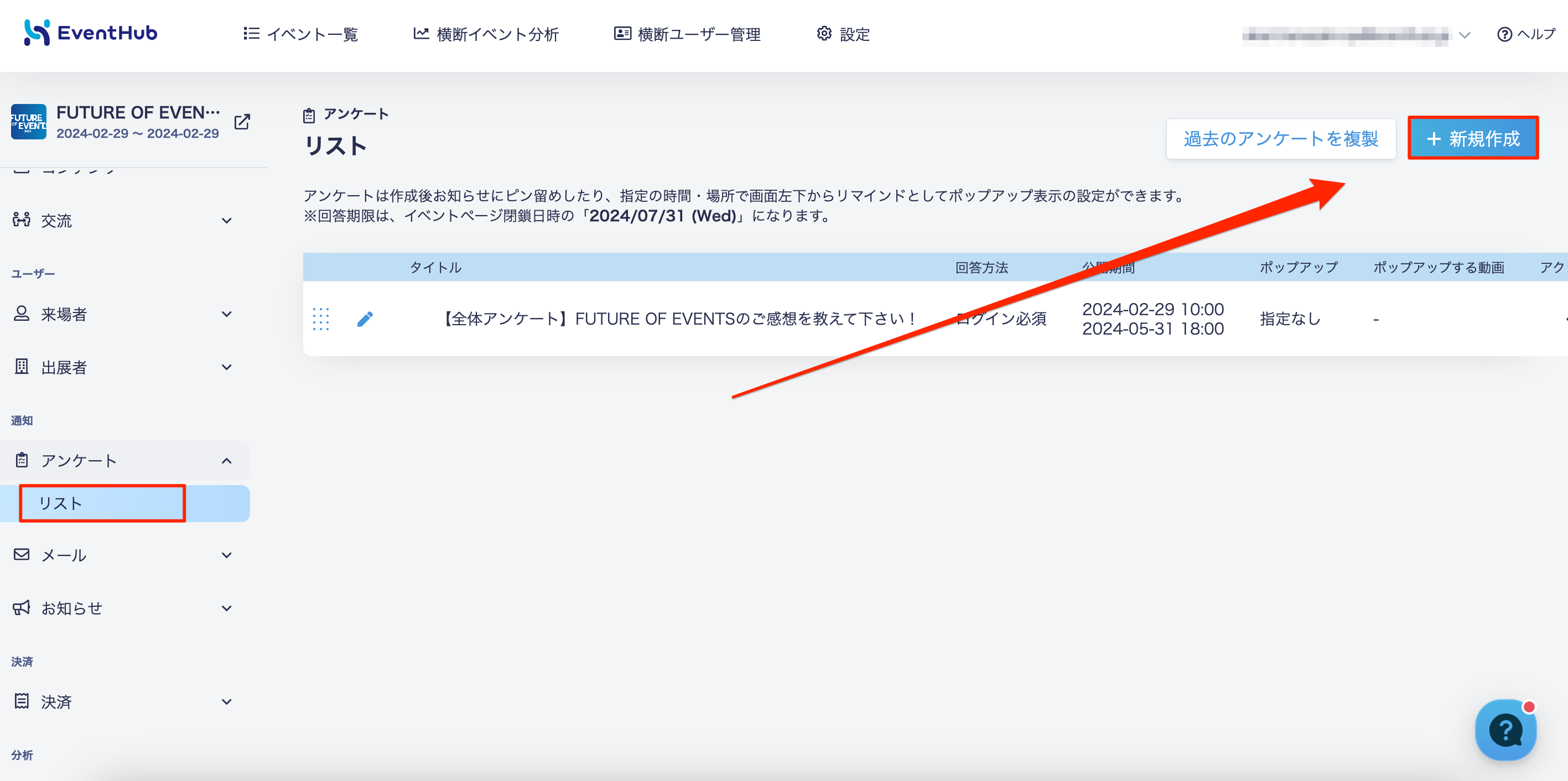Image resolution: width=1568 pixels, height=781 pixels.
Task: Click the アンケート breadcrumb clipboard icon
Action: point(309,115)
